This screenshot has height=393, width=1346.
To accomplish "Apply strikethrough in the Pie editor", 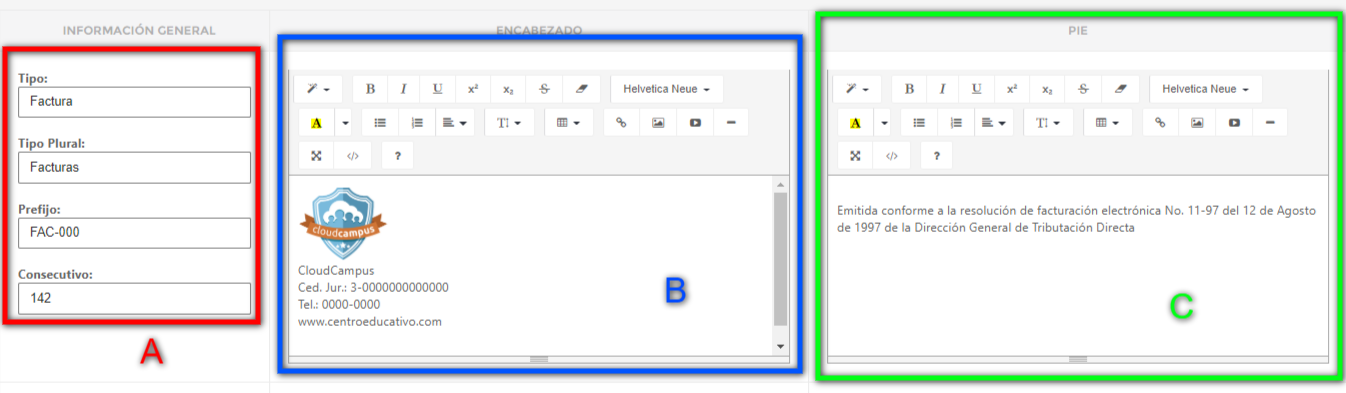I will [1083, 89].
